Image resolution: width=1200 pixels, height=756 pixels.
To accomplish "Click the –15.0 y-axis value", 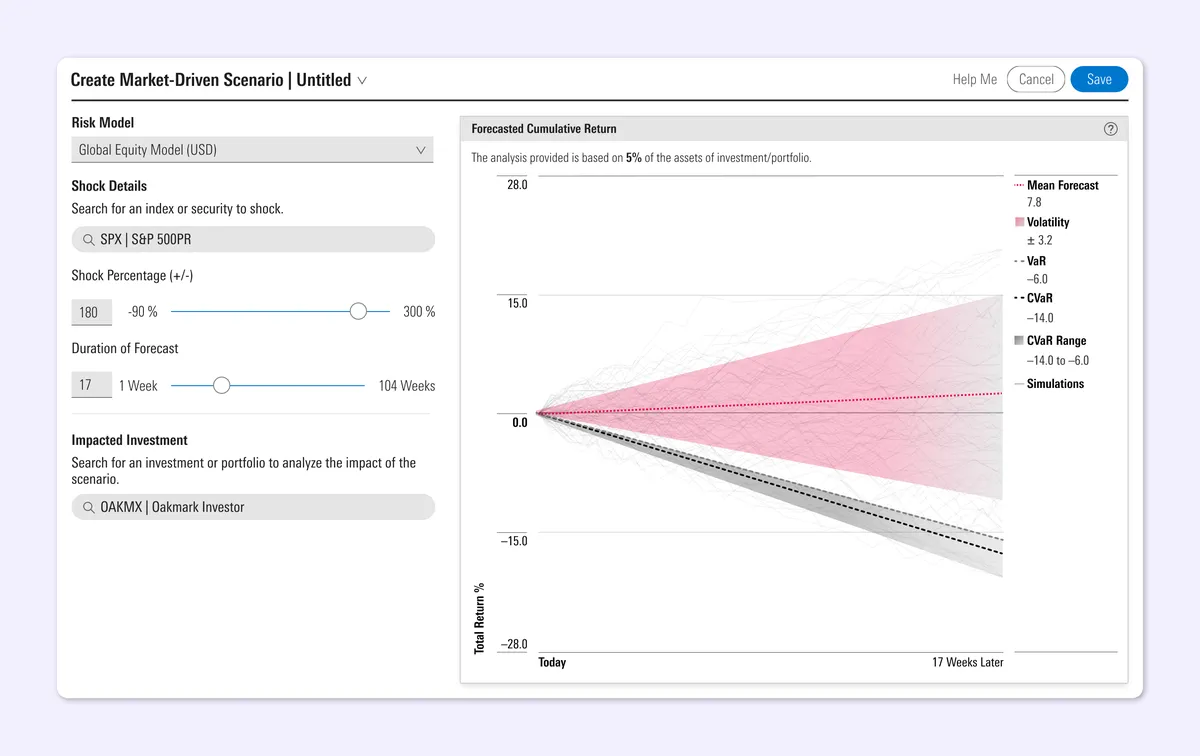I will pos(514,541).
